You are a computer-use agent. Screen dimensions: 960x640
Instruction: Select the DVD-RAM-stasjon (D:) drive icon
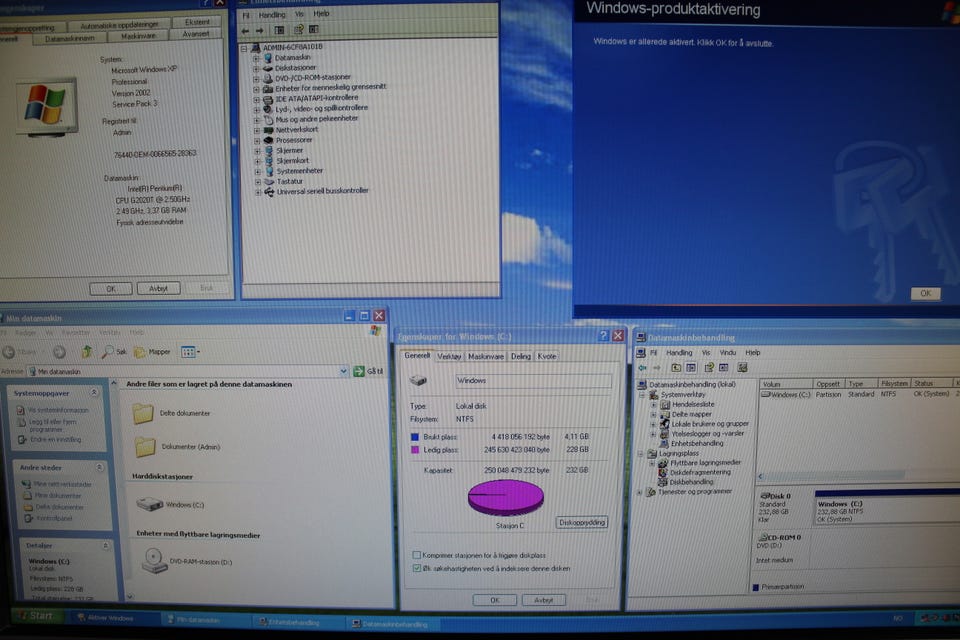coord(154,560)
